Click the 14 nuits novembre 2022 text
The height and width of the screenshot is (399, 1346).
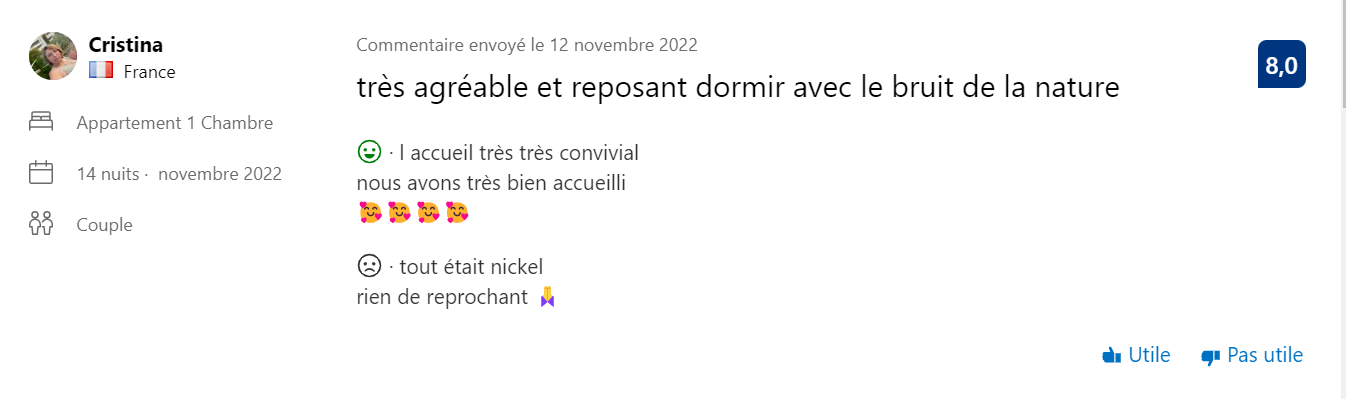(x=179, y=174)
